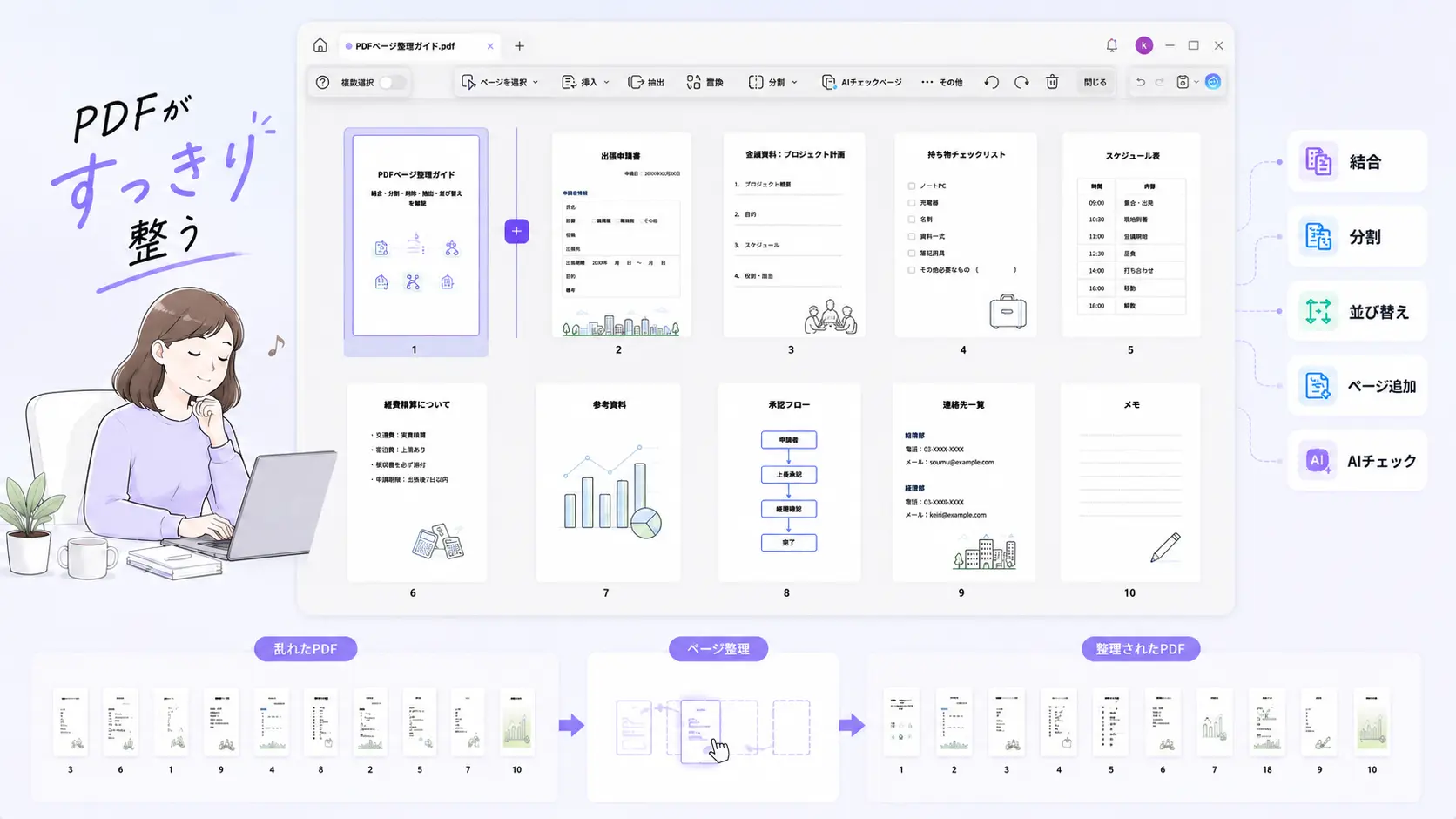Undo the last action

pyautogui.click(x=1140, y=82)
